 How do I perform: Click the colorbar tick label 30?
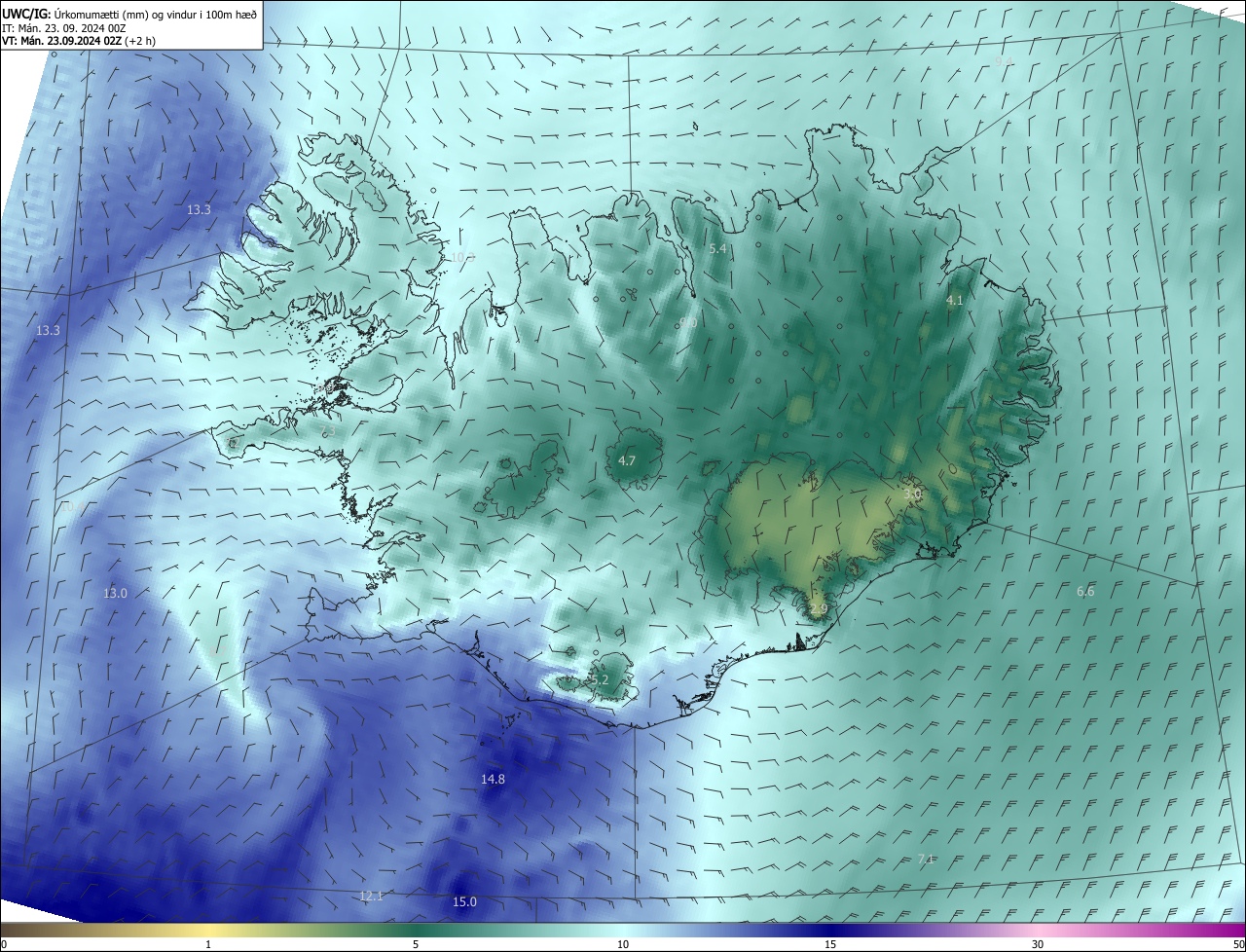point(1038,944)
